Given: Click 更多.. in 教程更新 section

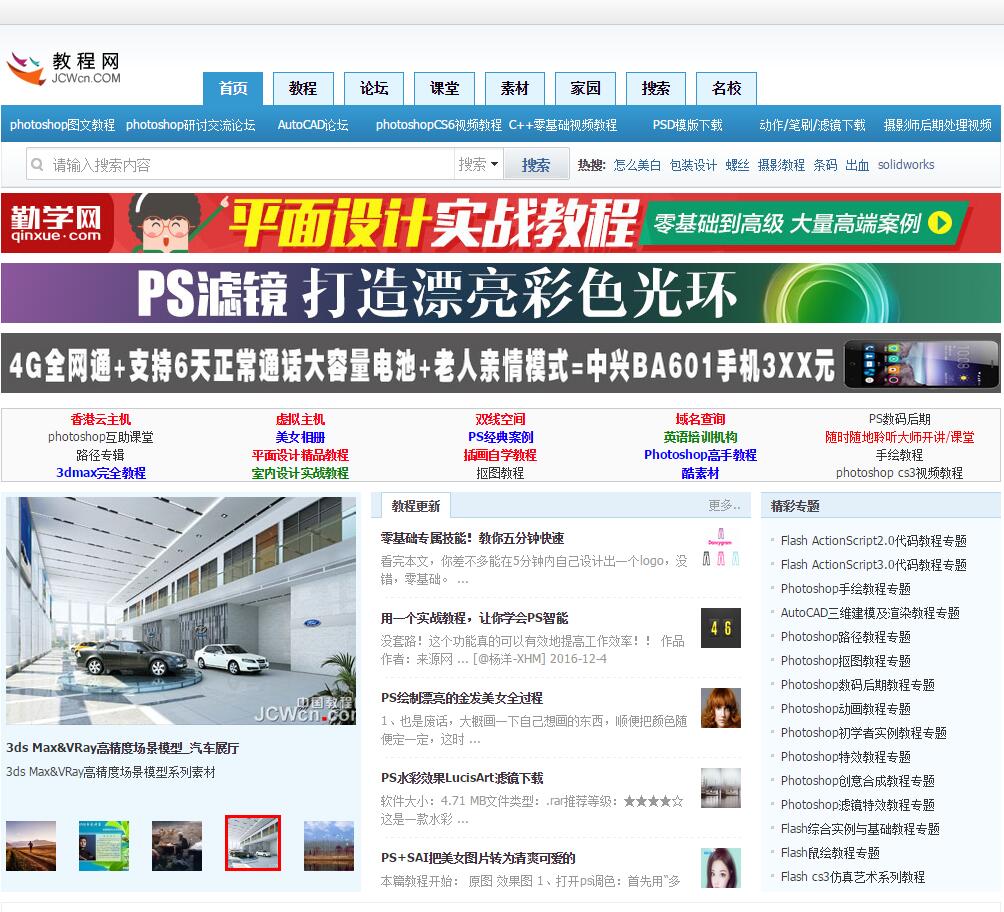Looking at the screenshot, I should coord(724,505).
